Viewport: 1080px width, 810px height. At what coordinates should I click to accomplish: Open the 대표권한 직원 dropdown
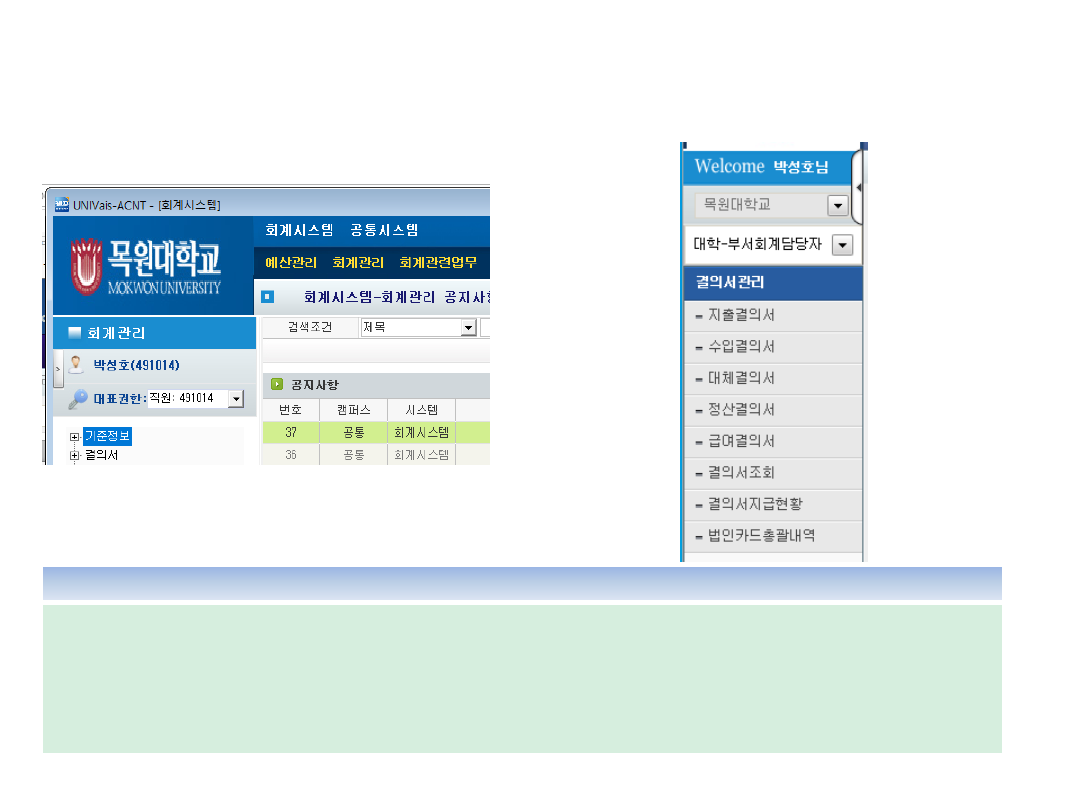point(236,399)
